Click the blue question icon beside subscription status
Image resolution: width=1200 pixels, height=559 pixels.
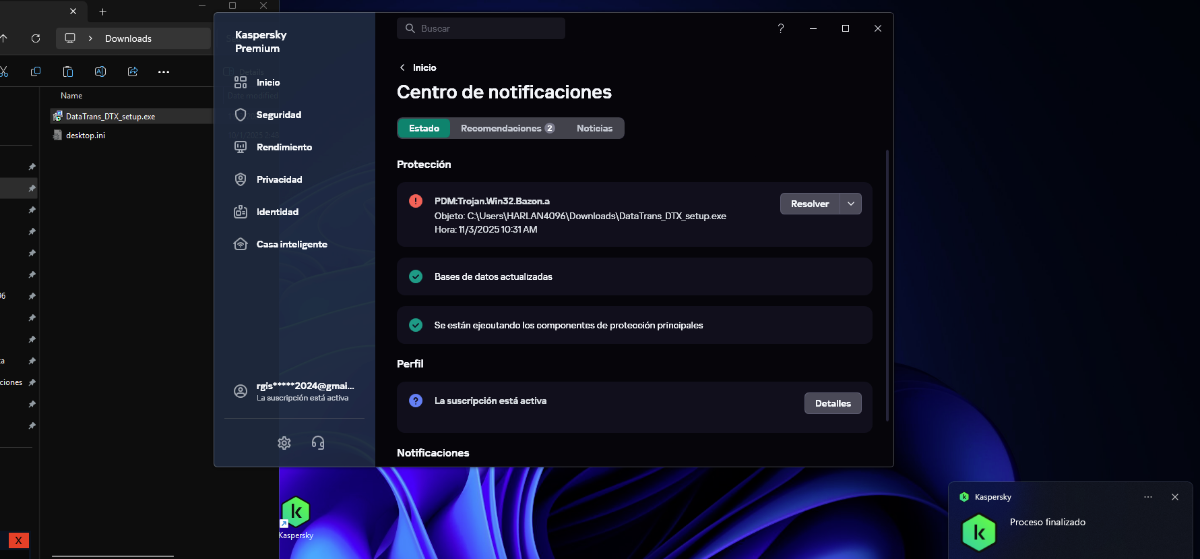(x=416, y=400)
